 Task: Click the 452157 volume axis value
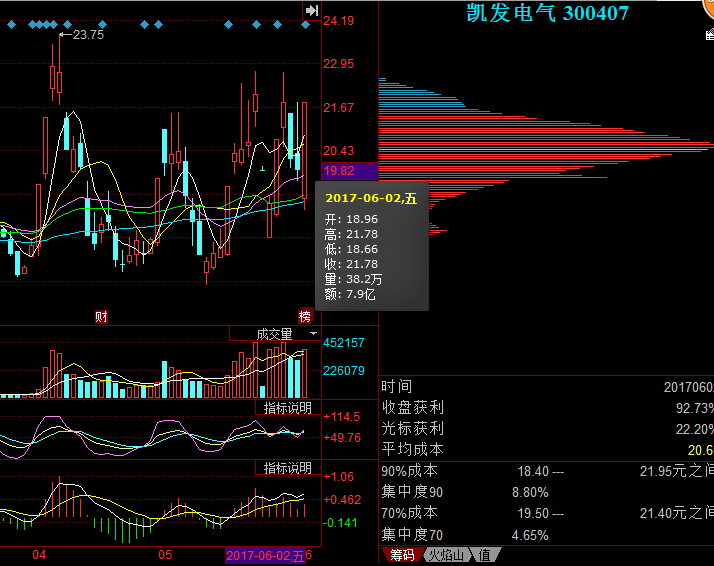(344, 342)
